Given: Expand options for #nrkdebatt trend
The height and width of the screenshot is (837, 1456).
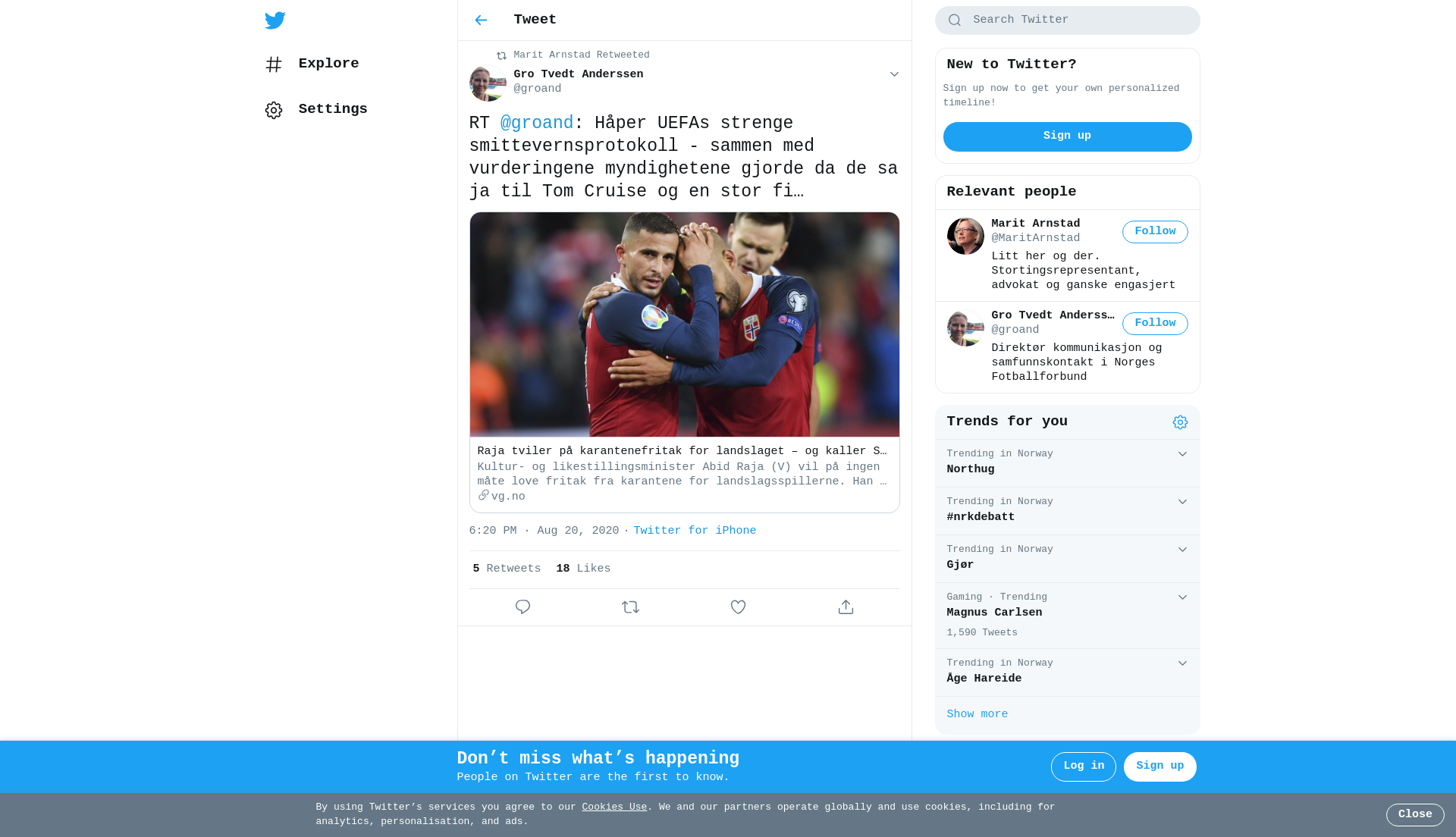Looking at the screenshot, I should [1182, 502].
